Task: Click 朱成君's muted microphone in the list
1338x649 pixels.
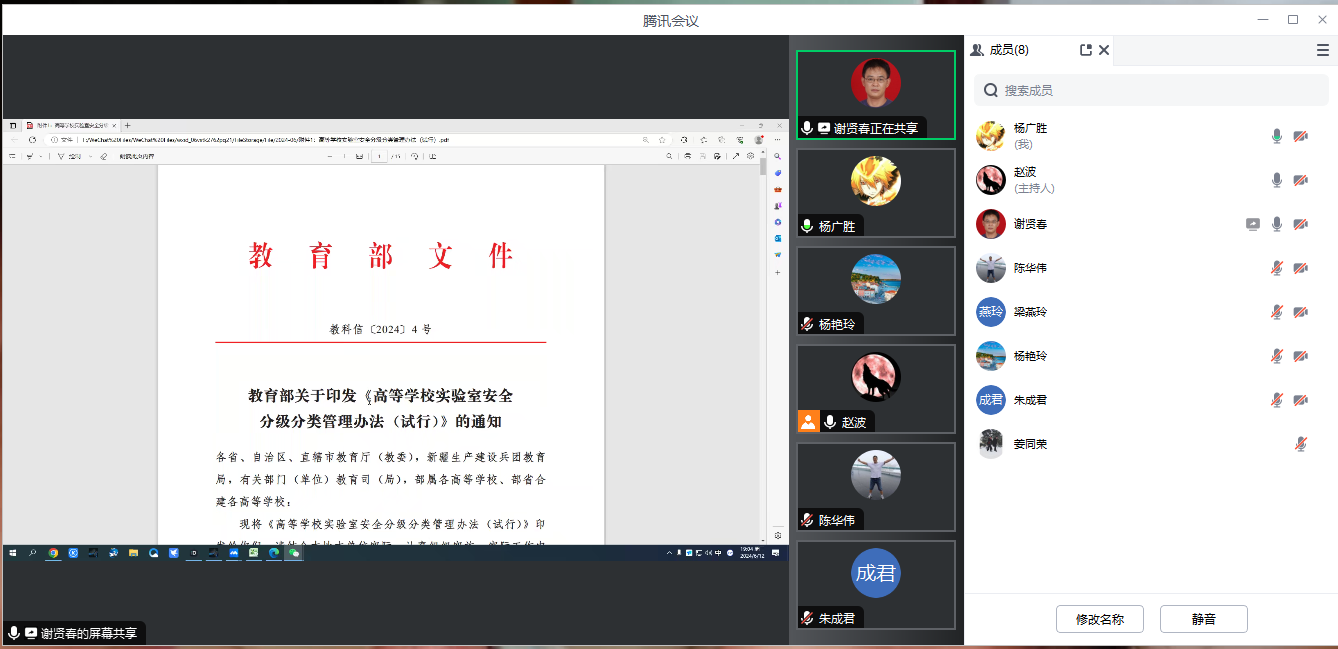Action: [x=1277, y=400]
